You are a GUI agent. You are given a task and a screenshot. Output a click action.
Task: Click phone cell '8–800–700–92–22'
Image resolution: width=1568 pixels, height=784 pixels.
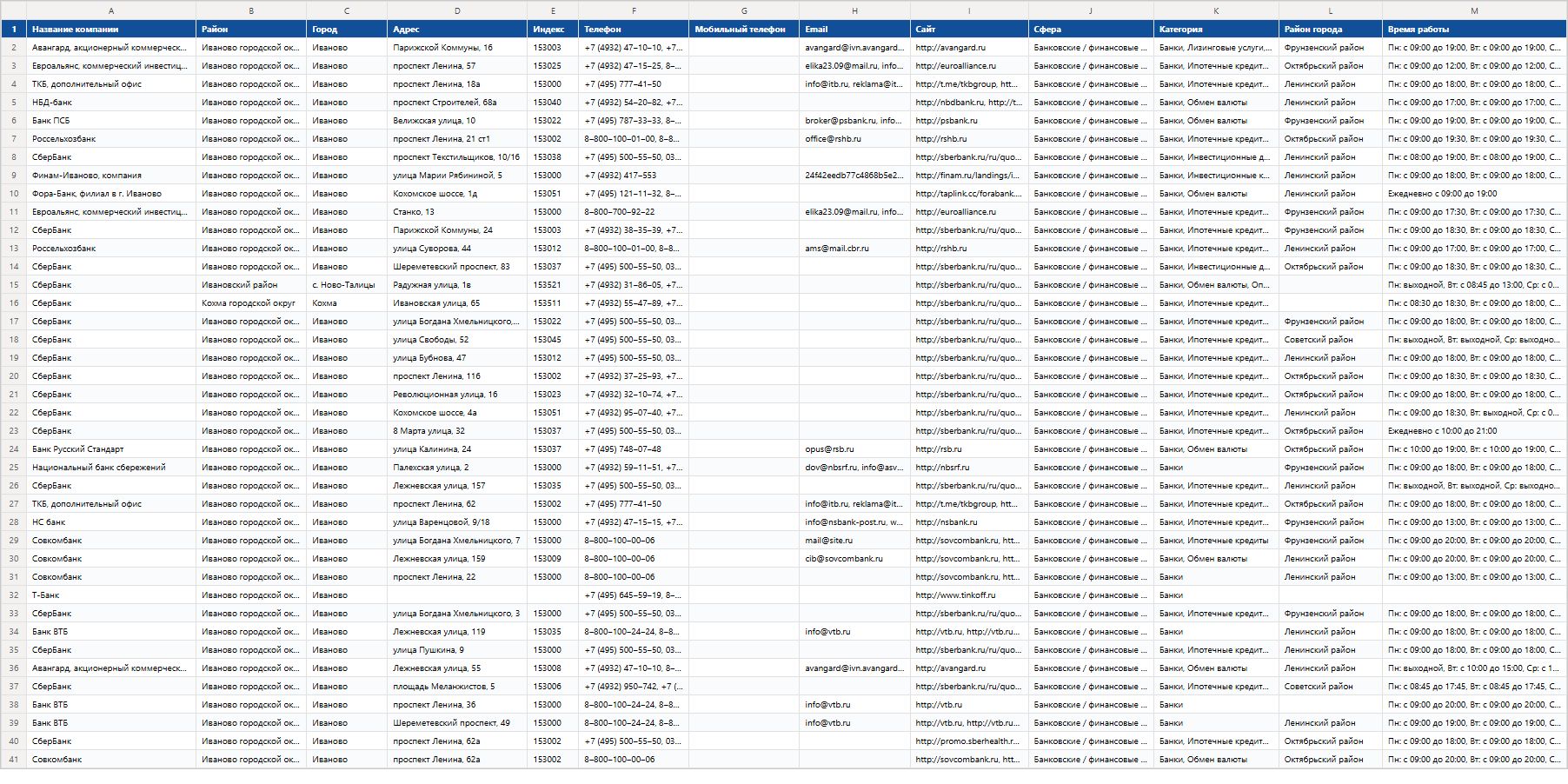click(634, 211)
